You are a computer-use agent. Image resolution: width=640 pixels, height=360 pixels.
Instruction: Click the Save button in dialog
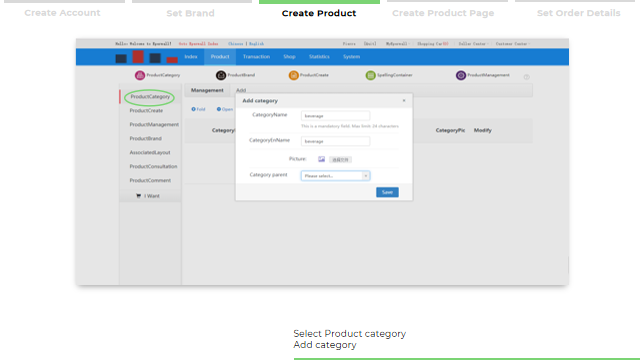click(387, 192)
